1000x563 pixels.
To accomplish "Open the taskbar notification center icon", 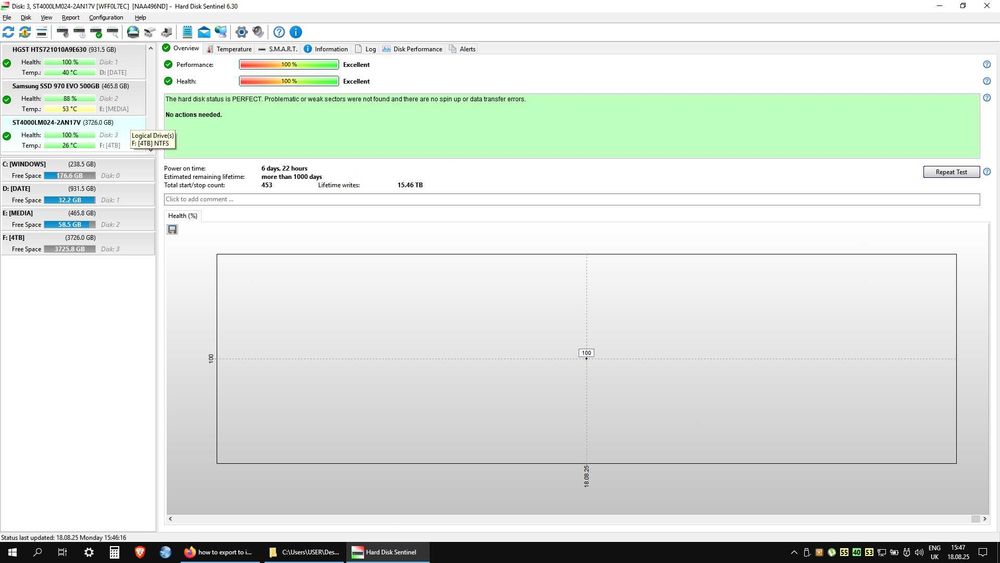I will point(983,552).
